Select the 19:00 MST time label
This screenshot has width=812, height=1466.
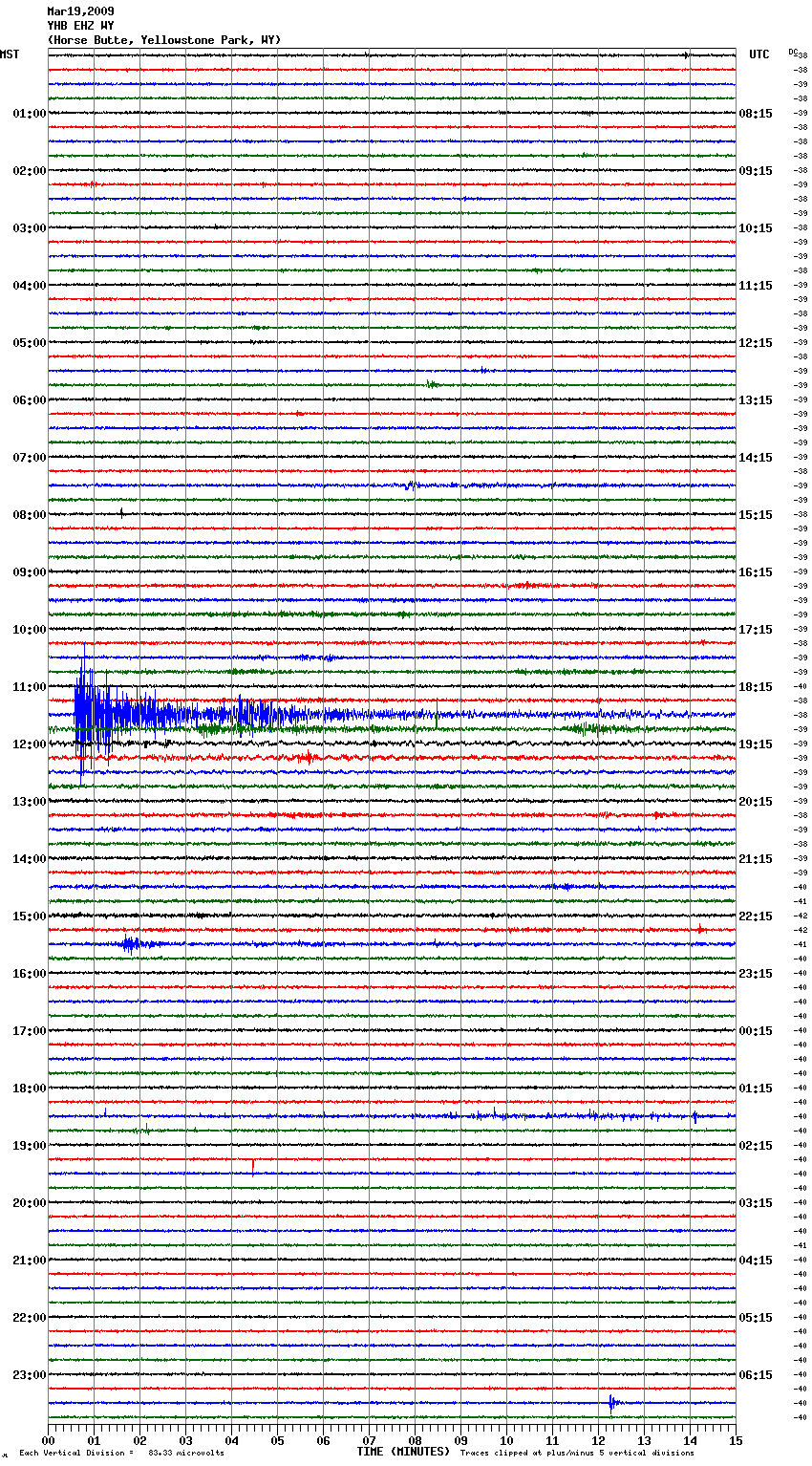[x=29, y=1146]
